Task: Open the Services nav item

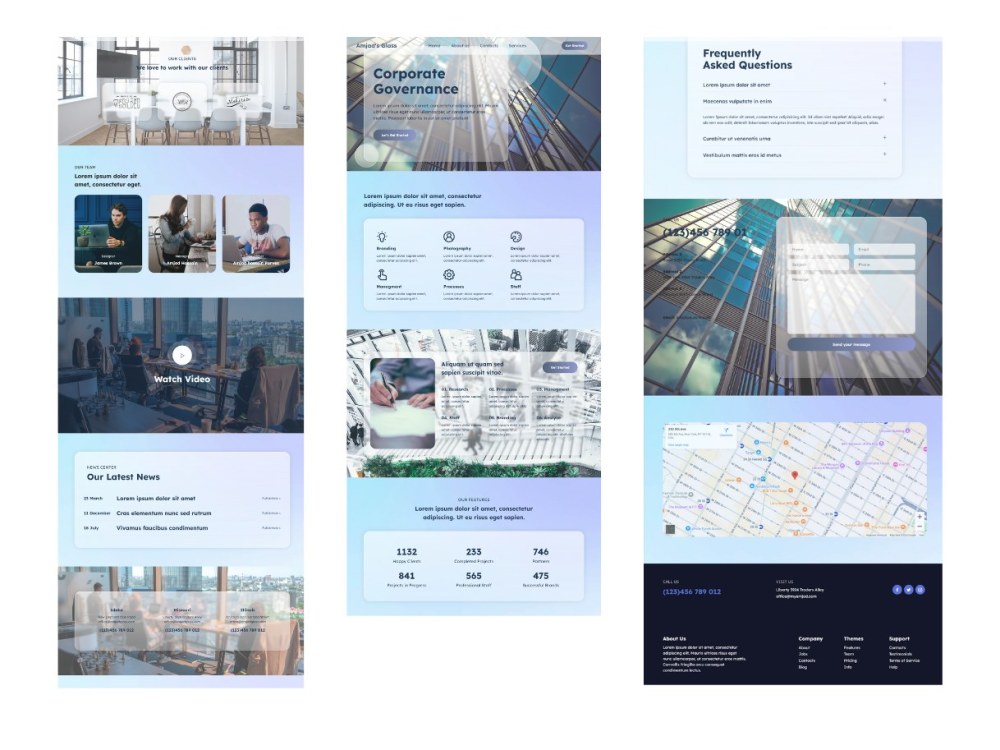Action: point(517,46)
